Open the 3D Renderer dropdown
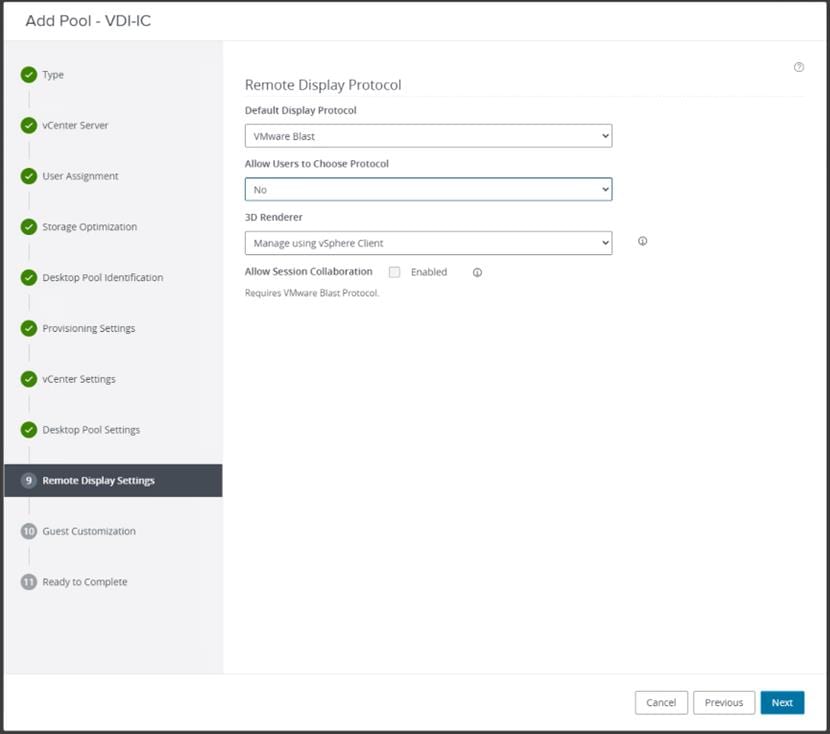This screenshot has width=830, height=734. (428, 243)
